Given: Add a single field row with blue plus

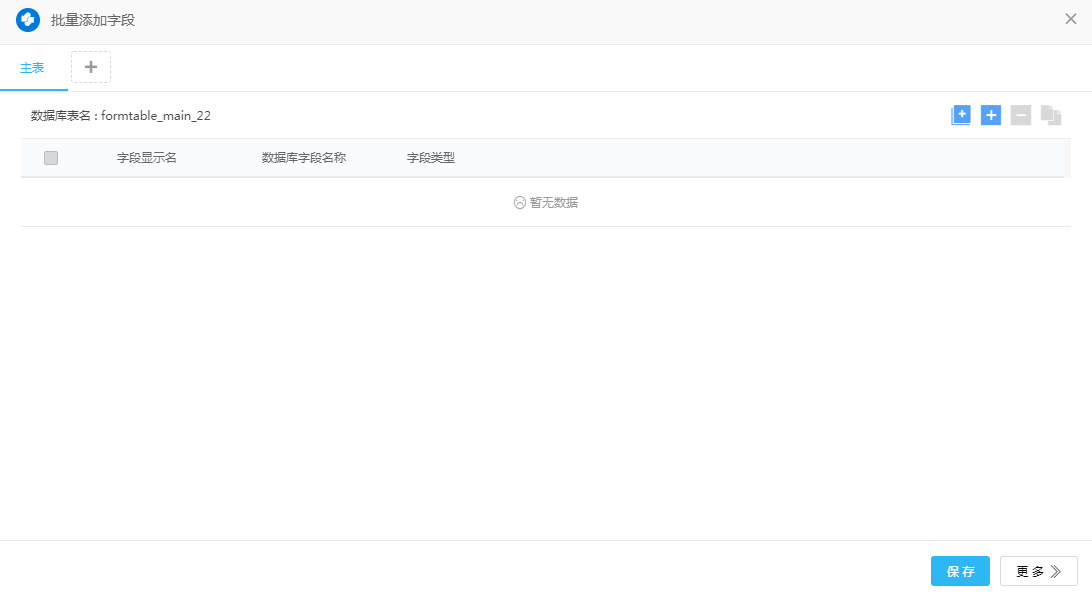Looking at the screenshot, I should pos(991,115).
